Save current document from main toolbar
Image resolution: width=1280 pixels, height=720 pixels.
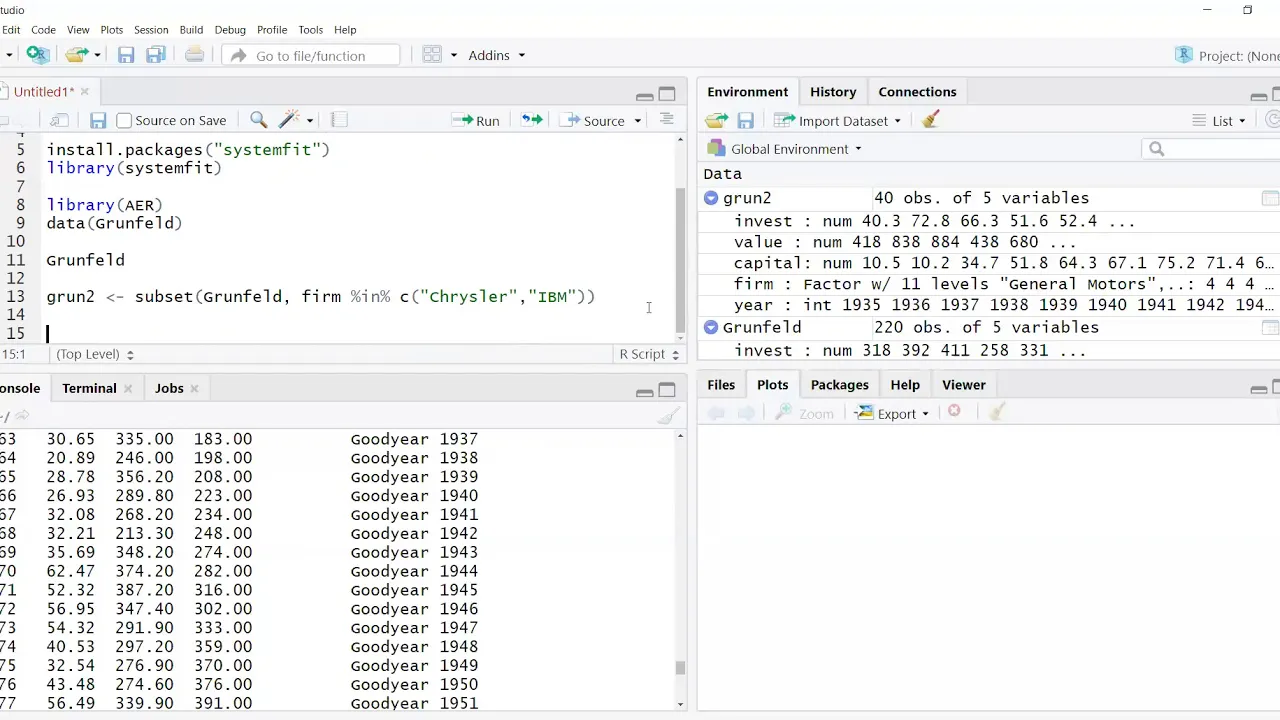coord(126,55)
